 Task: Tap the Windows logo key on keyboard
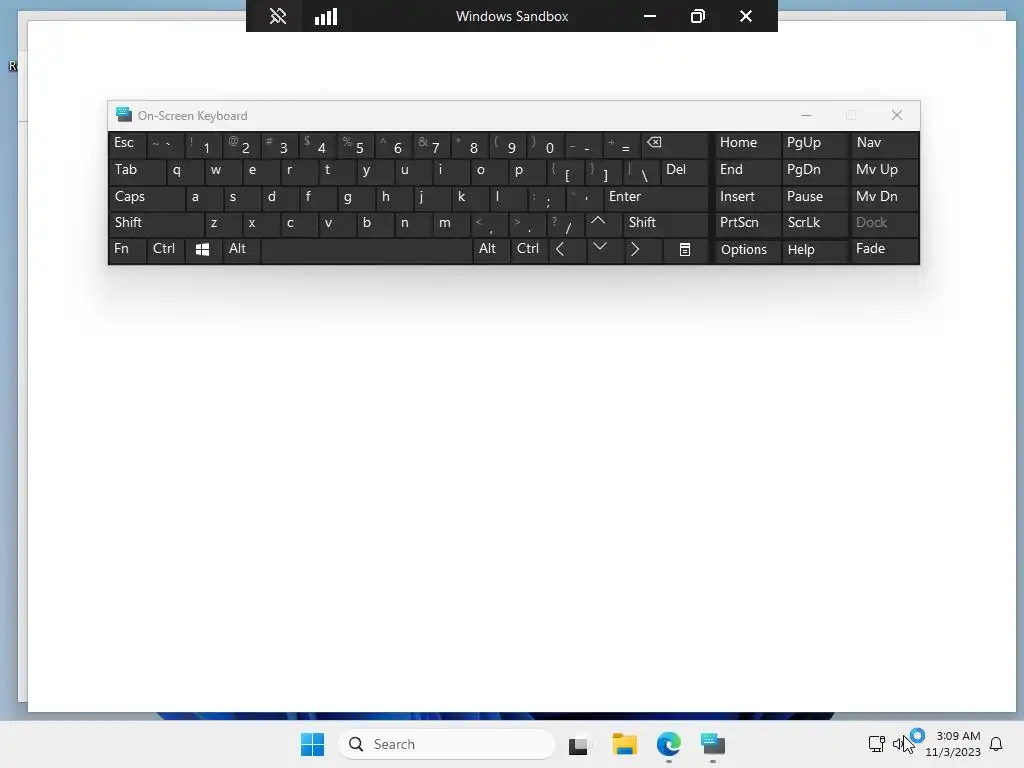[202, 249]
